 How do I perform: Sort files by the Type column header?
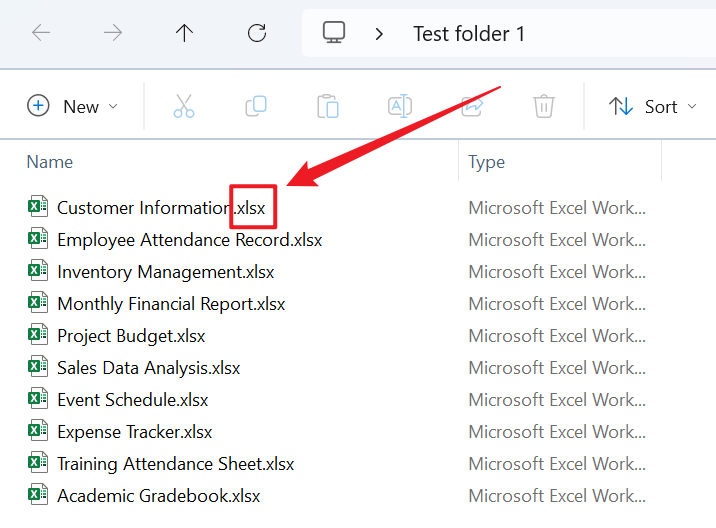(x=487, y=161)
